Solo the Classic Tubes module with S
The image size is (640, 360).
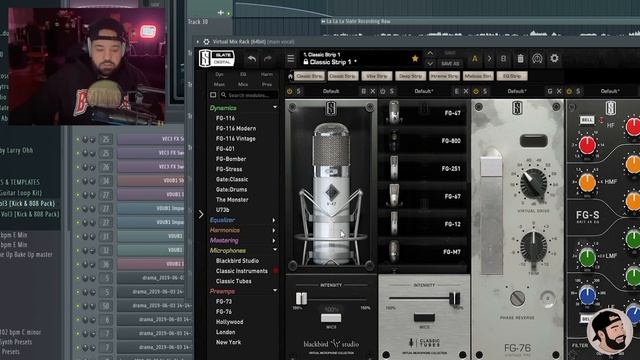392,91
